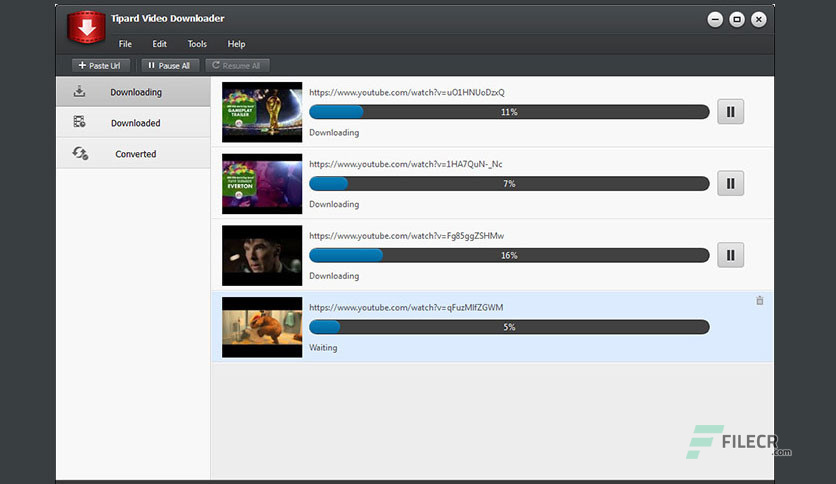
Task: Minimize the Tipard Video Downloader window
Action: click(715, 20)
